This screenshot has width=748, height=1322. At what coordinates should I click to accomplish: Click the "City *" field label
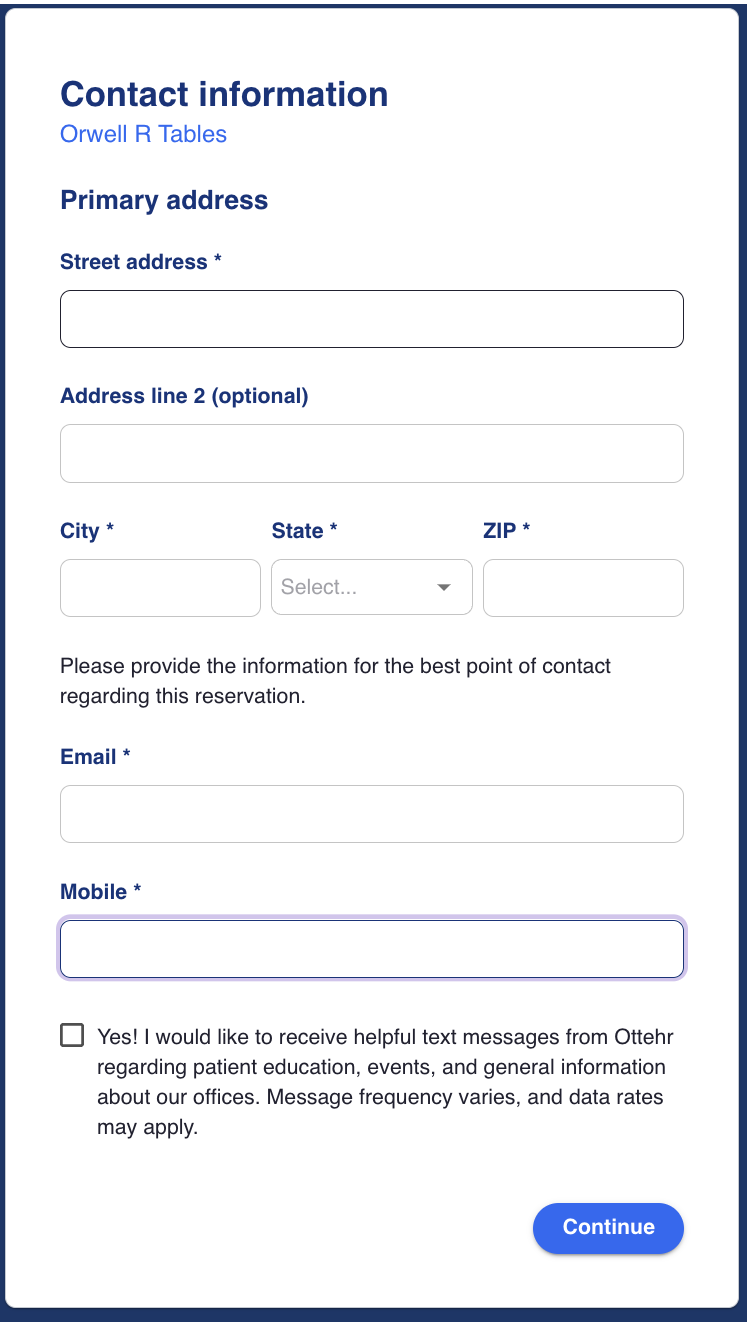coord(87,531)
